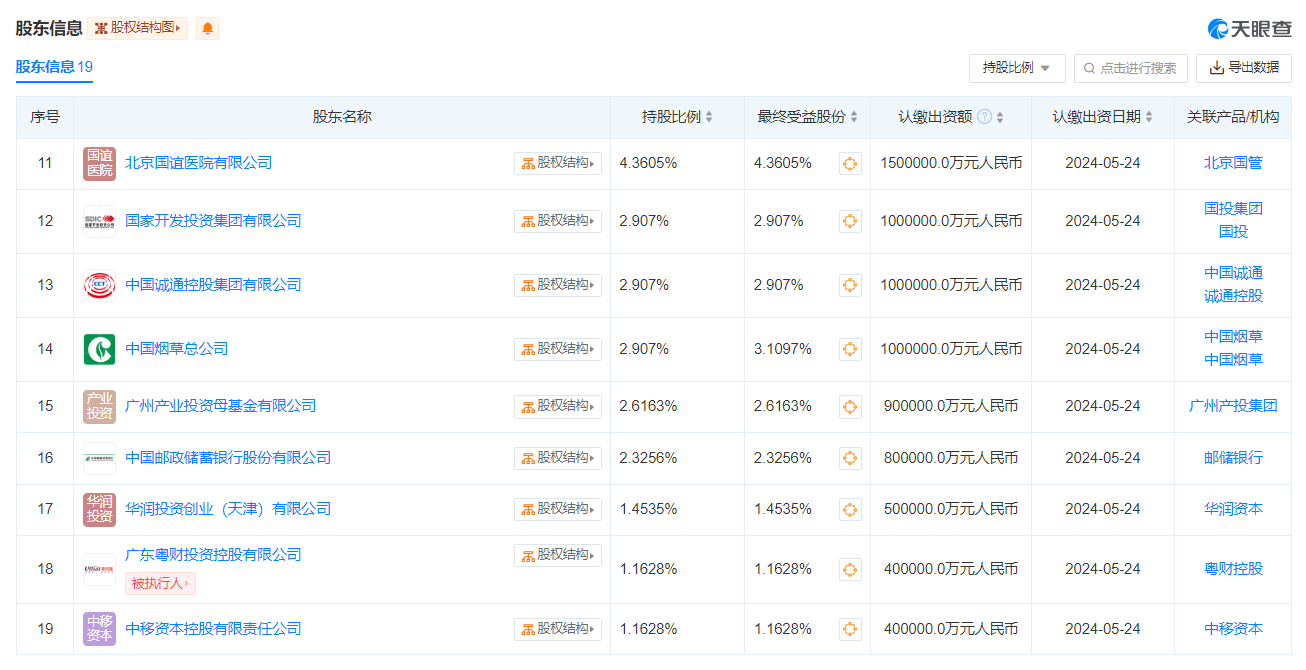This screenshot has width=1306, height=670.
Task: Click help question icon beside 认缴出资额
Action: [984, 117]
